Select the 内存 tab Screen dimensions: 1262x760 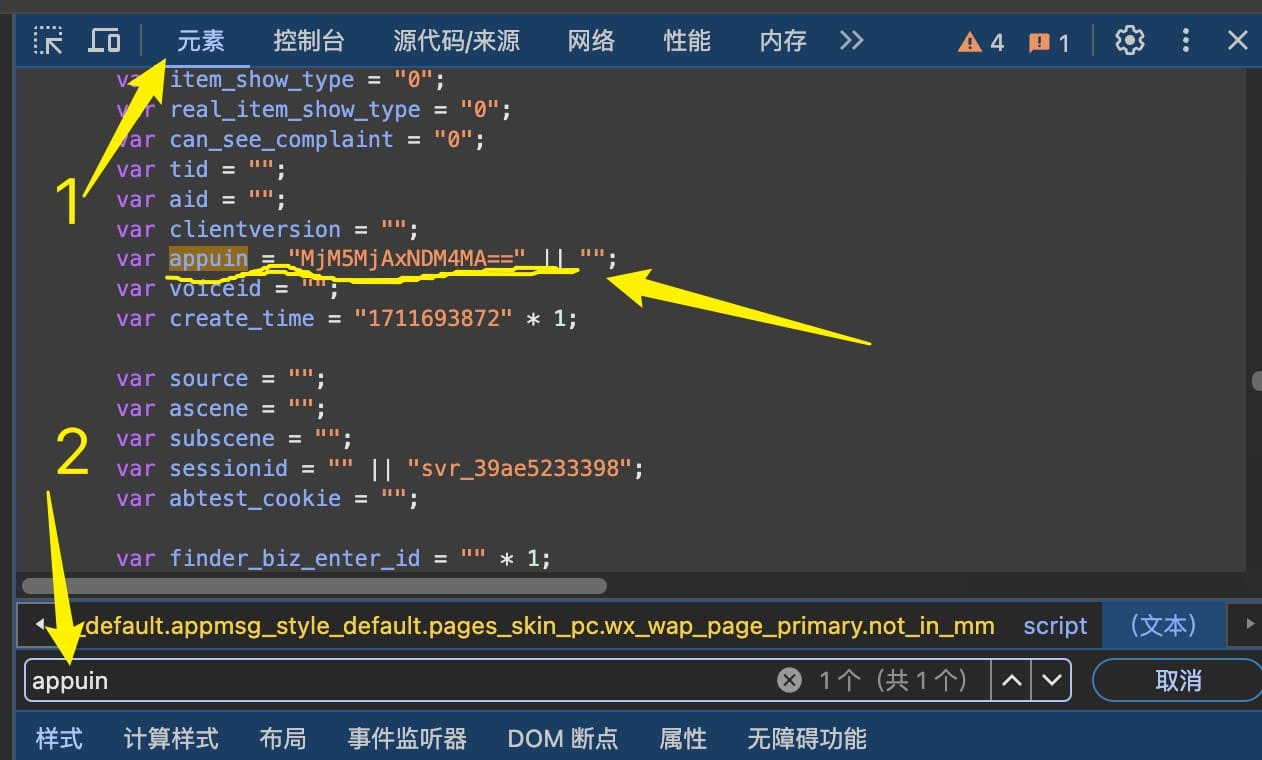[x=783, y=41]
